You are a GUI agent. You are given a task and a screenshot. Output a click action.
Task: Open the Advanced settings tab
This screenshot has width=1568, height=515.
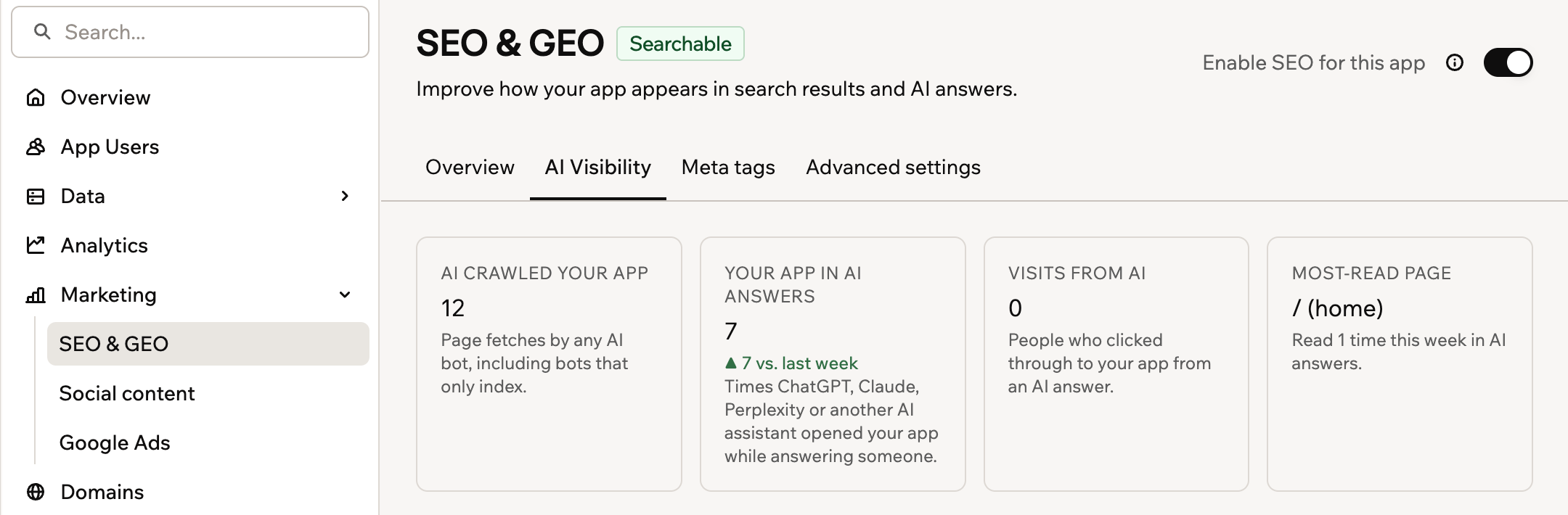[893, 168]
